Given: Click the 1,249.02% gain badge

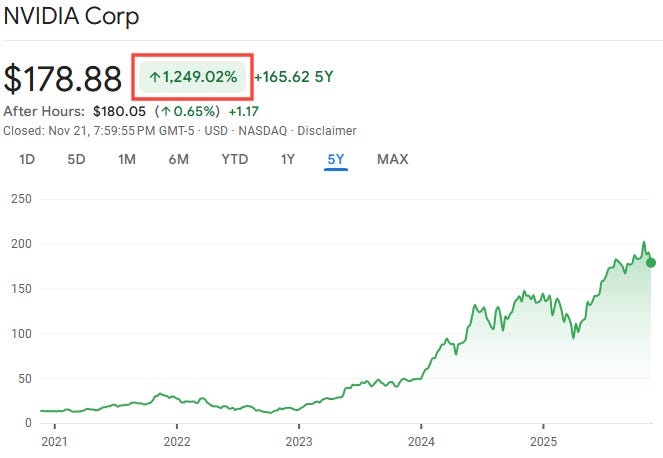Looking at the screenshot, I should [193, 77].
